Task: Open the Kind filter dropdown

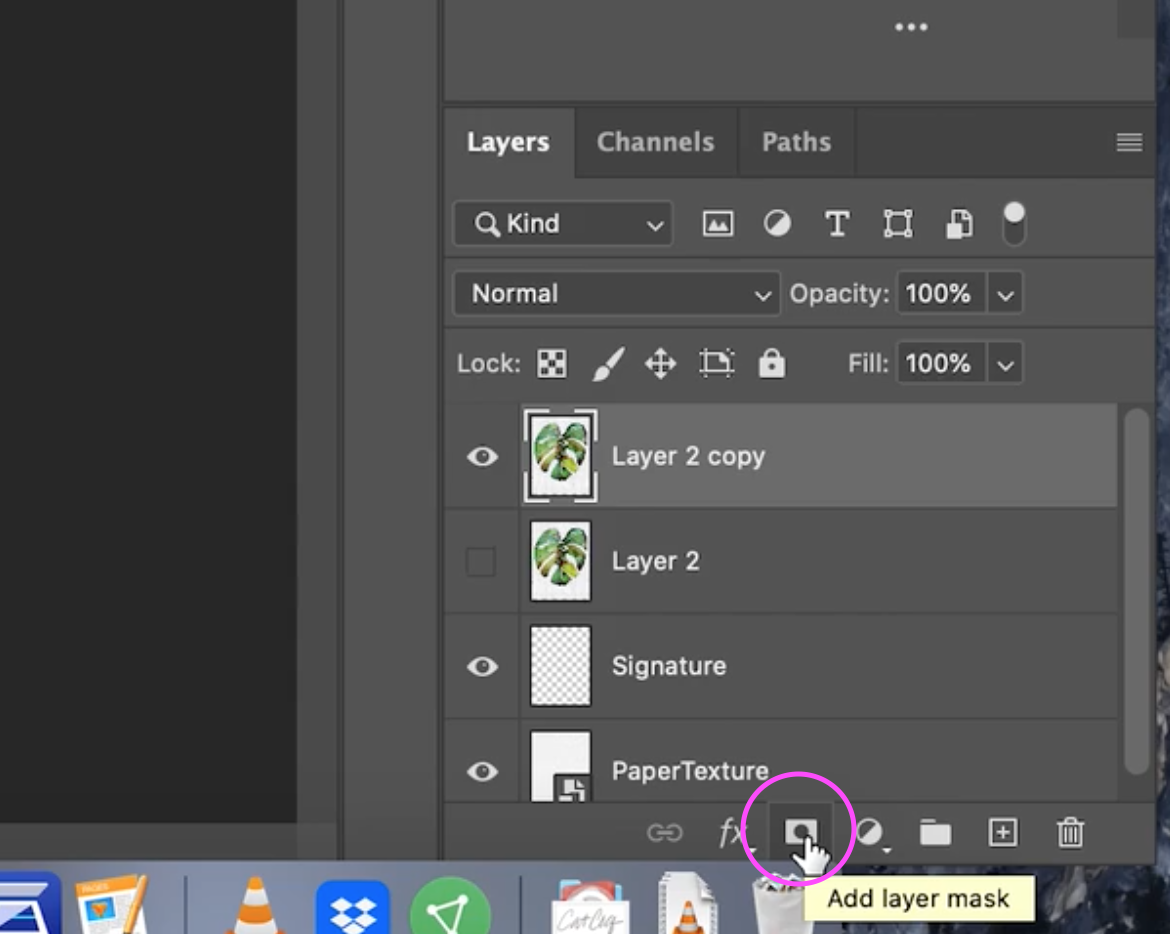Action: 561,224
